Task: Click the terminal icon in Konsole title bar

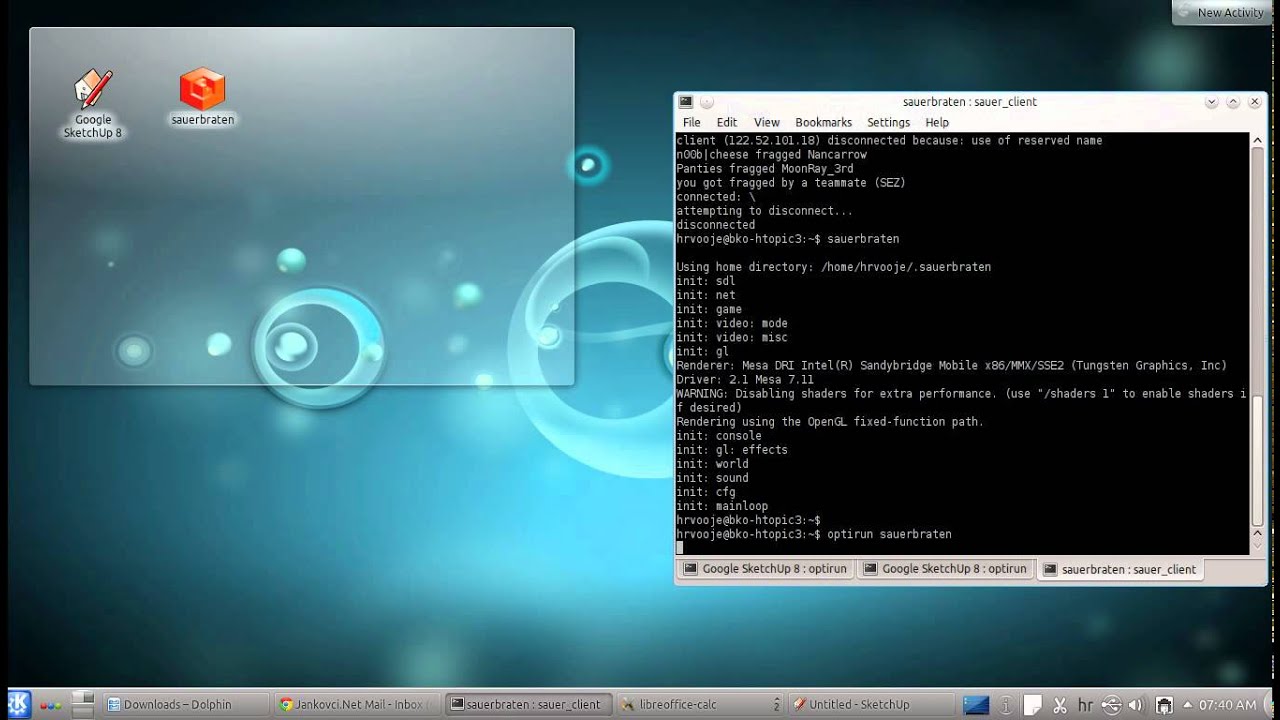Action: 685,101
